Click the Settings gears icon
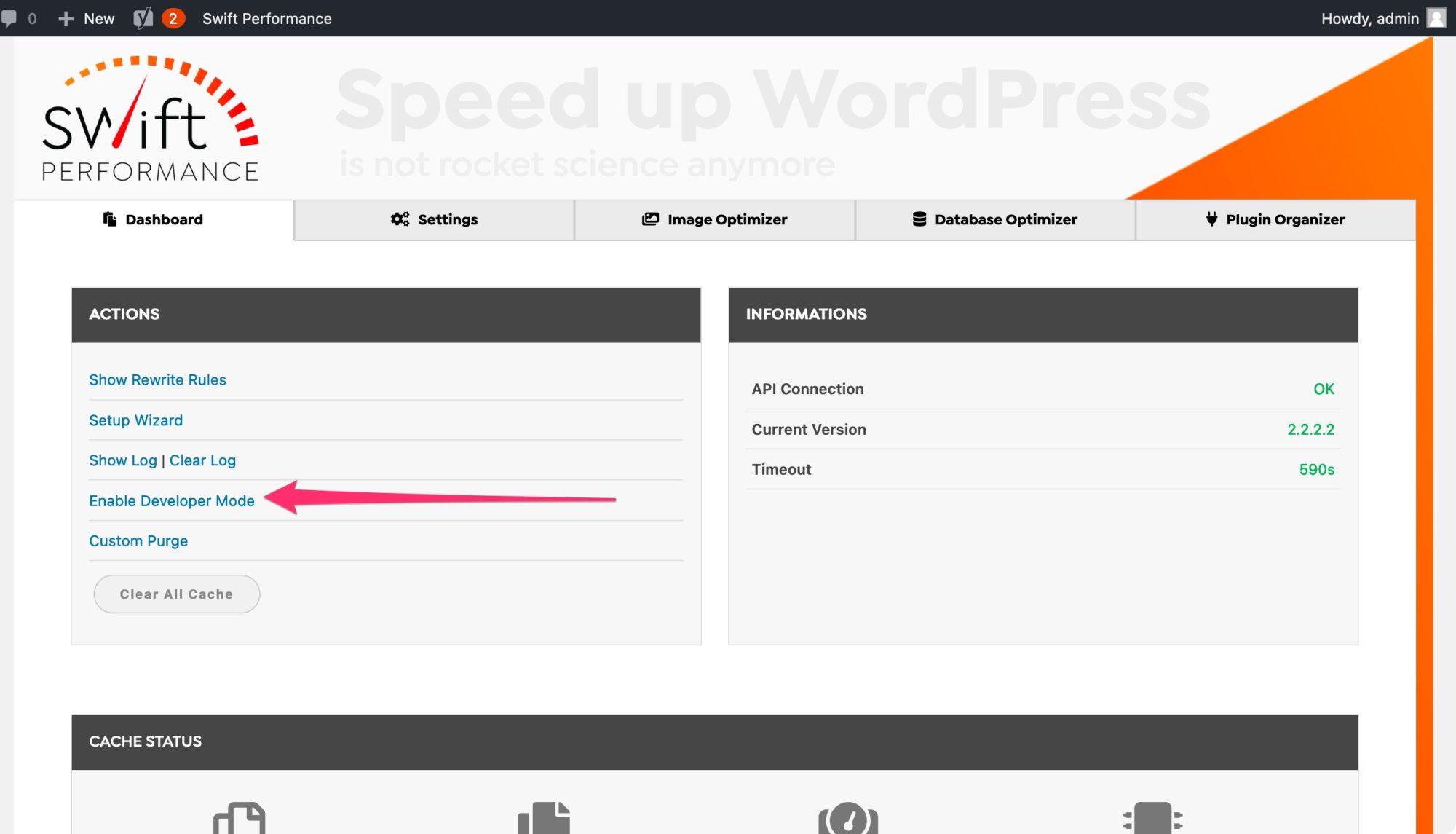The image size is (1456, 834). [x=399, y=219]
